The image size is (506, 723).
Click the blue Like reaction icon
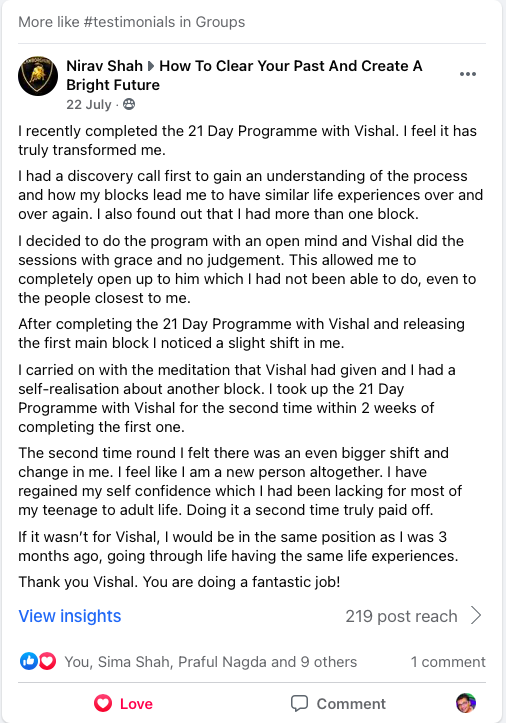28,661
